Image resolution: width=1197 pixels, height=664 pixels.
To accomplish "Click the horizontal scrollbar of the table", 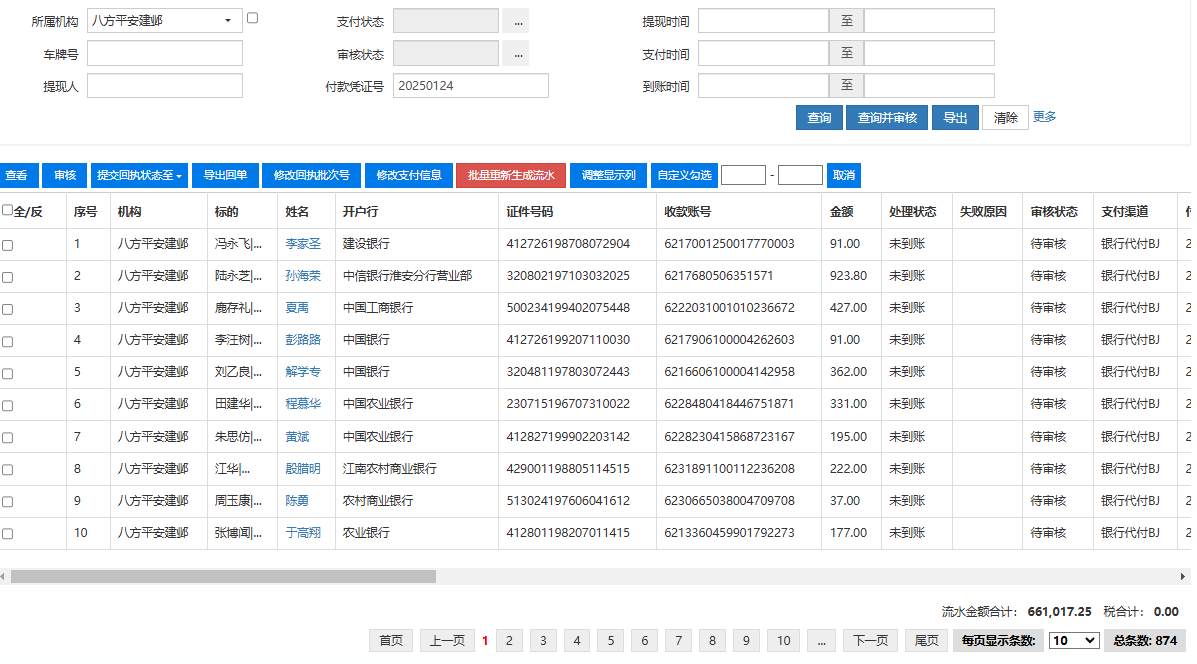I will [x=223, y=577].
